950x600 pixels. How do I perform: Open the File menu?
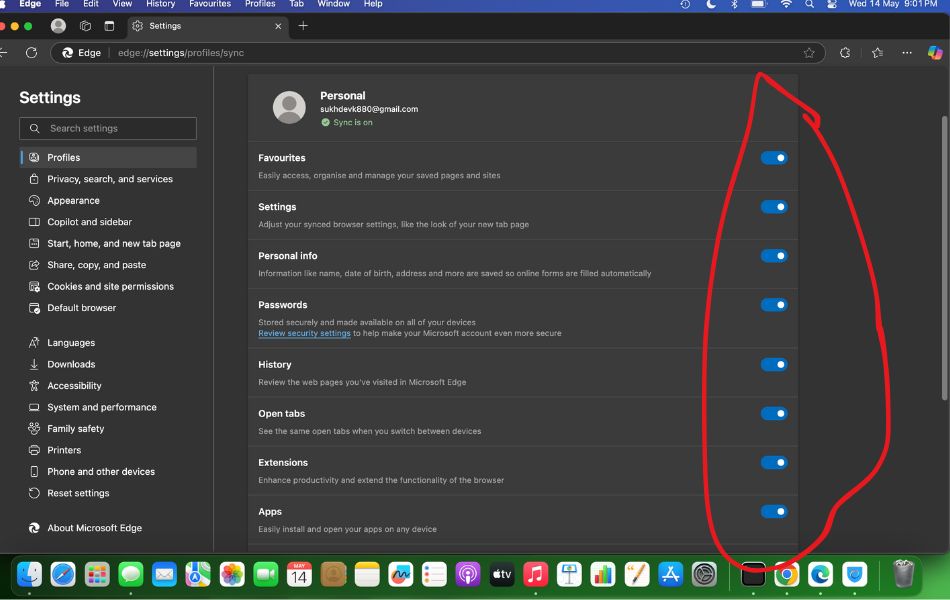(62, 4)
